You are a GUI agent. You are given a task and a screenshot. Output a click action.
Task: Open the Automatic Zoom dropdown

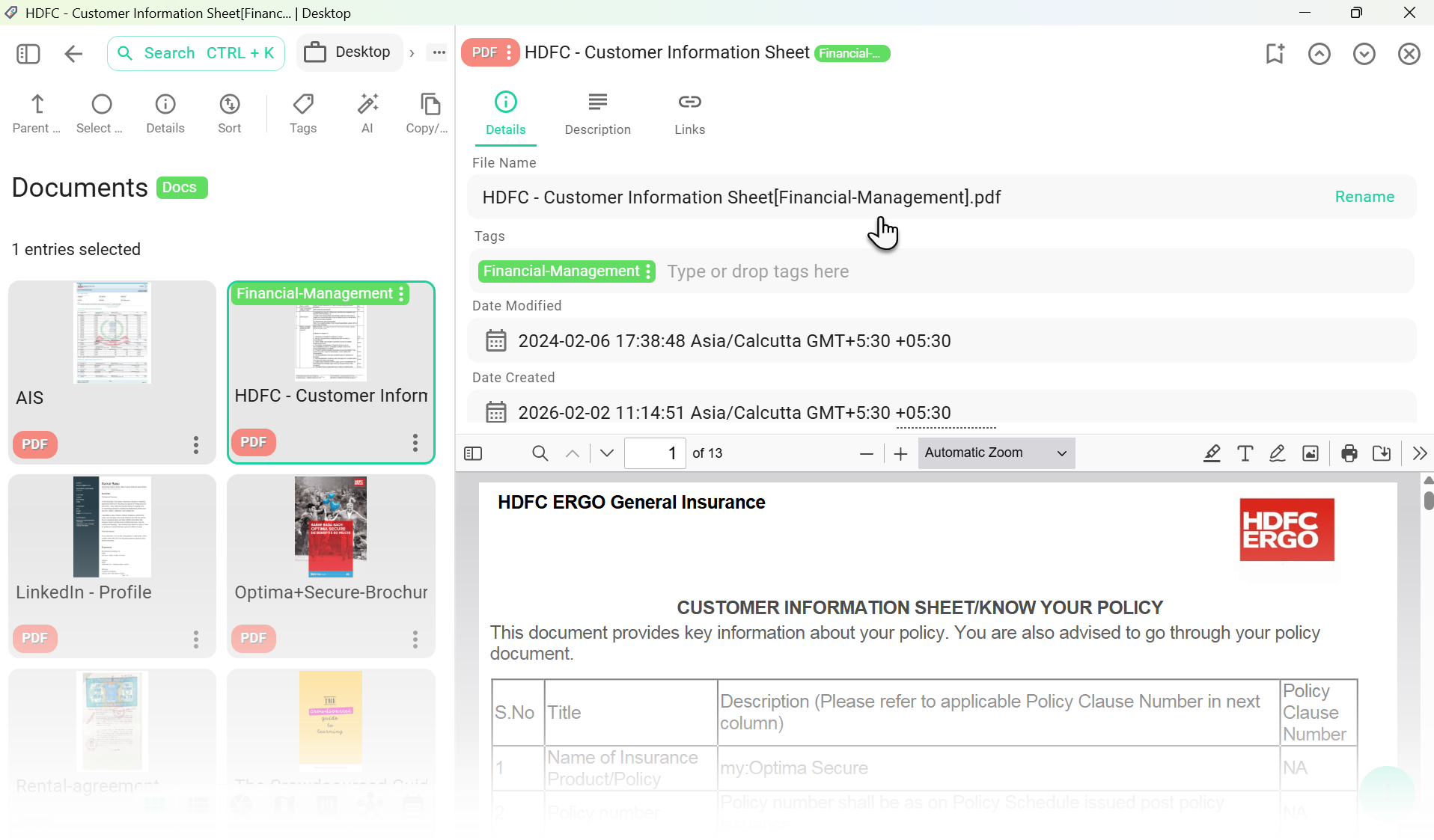[x=996, y=453]
